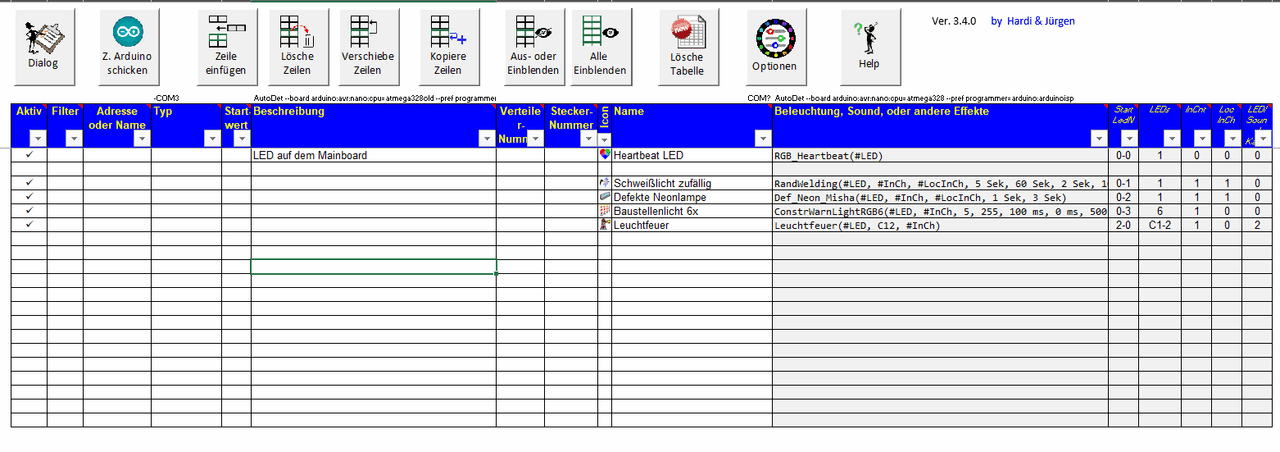Open the Beschreibung column filter dropdown
The image size is (1280, 452).
pos(486,139)
